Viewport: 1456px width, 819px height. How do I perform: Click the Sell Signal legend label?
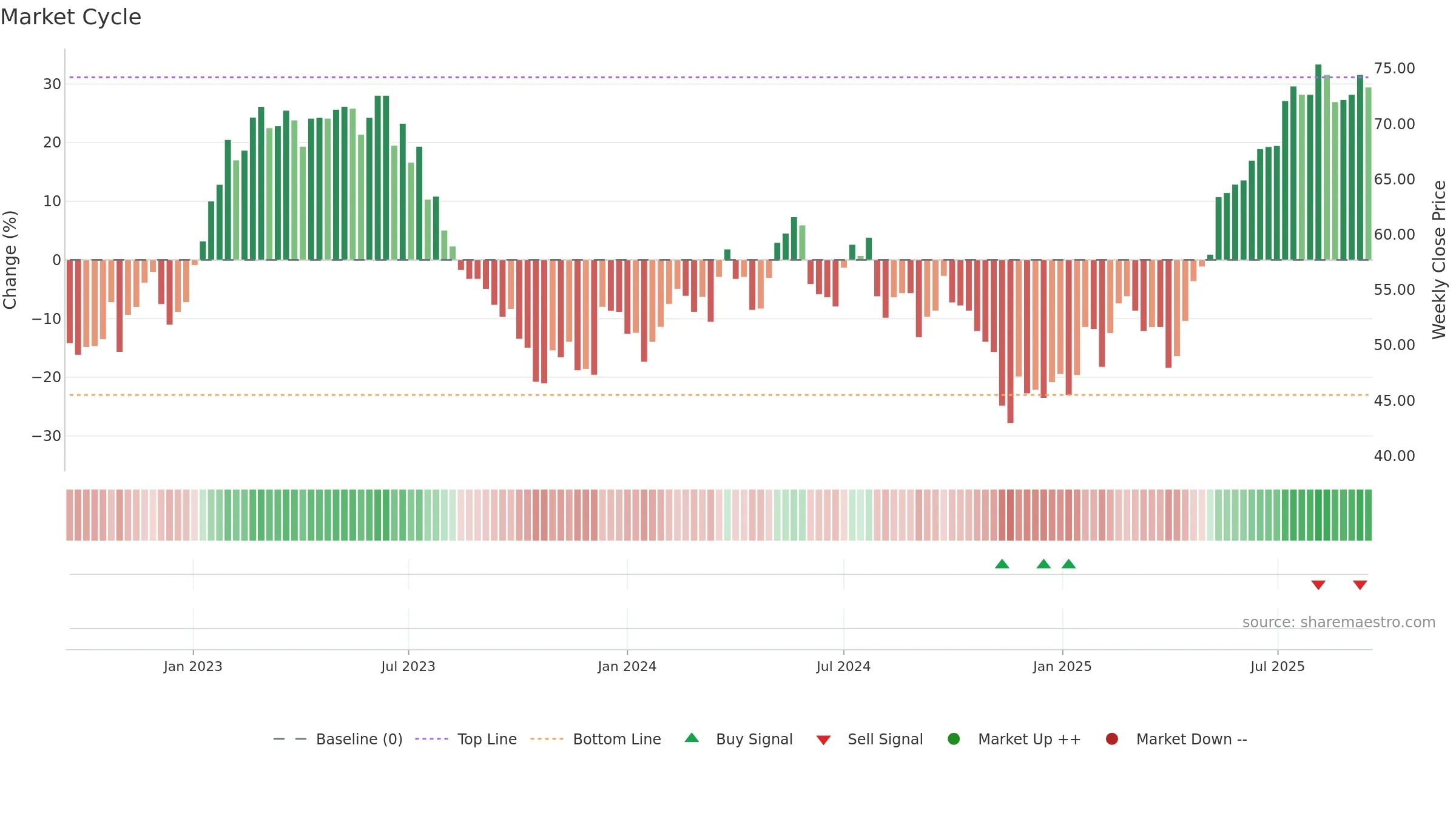pyautogui.click(x=885, y=739)
